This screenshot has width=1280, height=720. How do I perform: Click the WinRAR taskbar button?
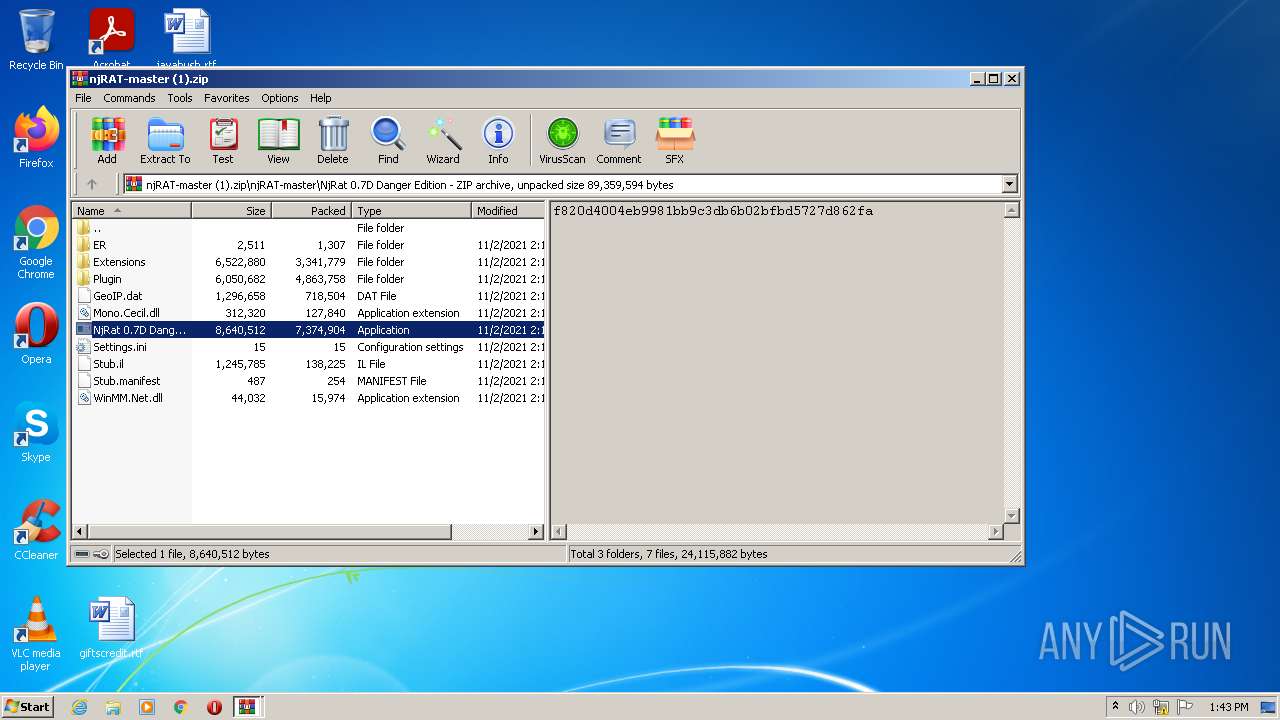tap(248, 707)
